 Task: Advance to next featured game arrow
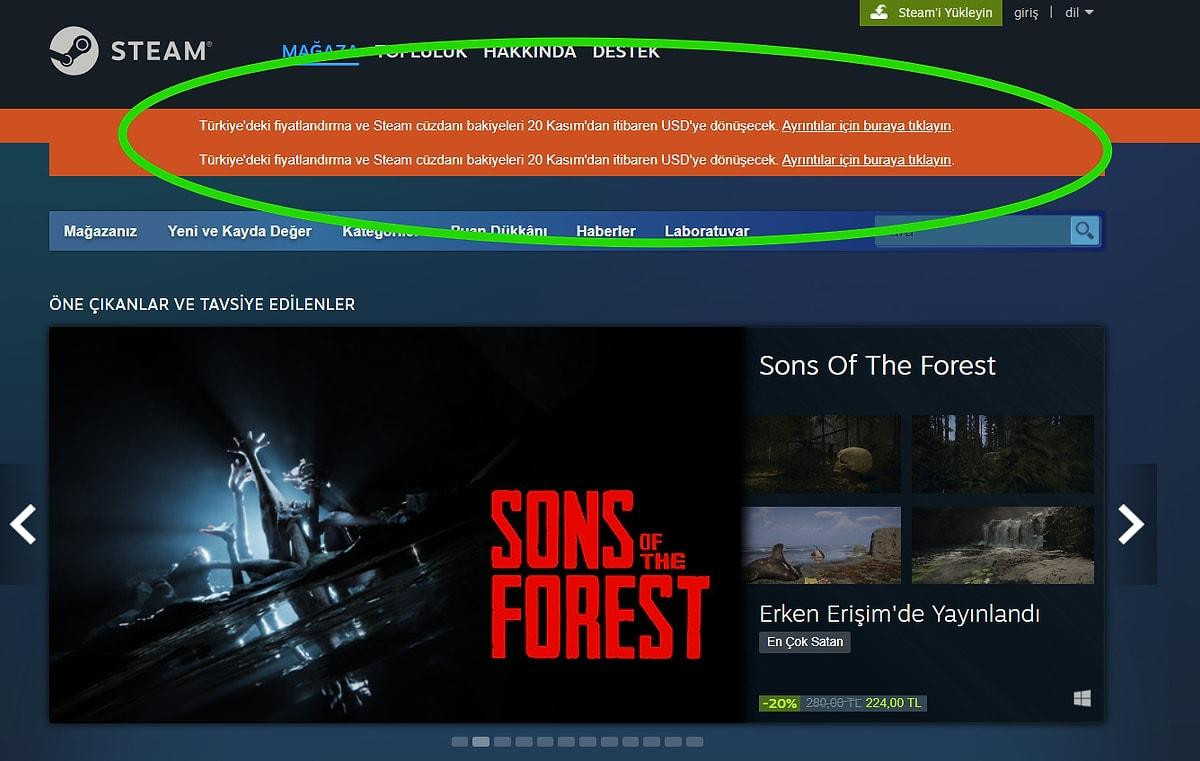(x=1131, y=524)
